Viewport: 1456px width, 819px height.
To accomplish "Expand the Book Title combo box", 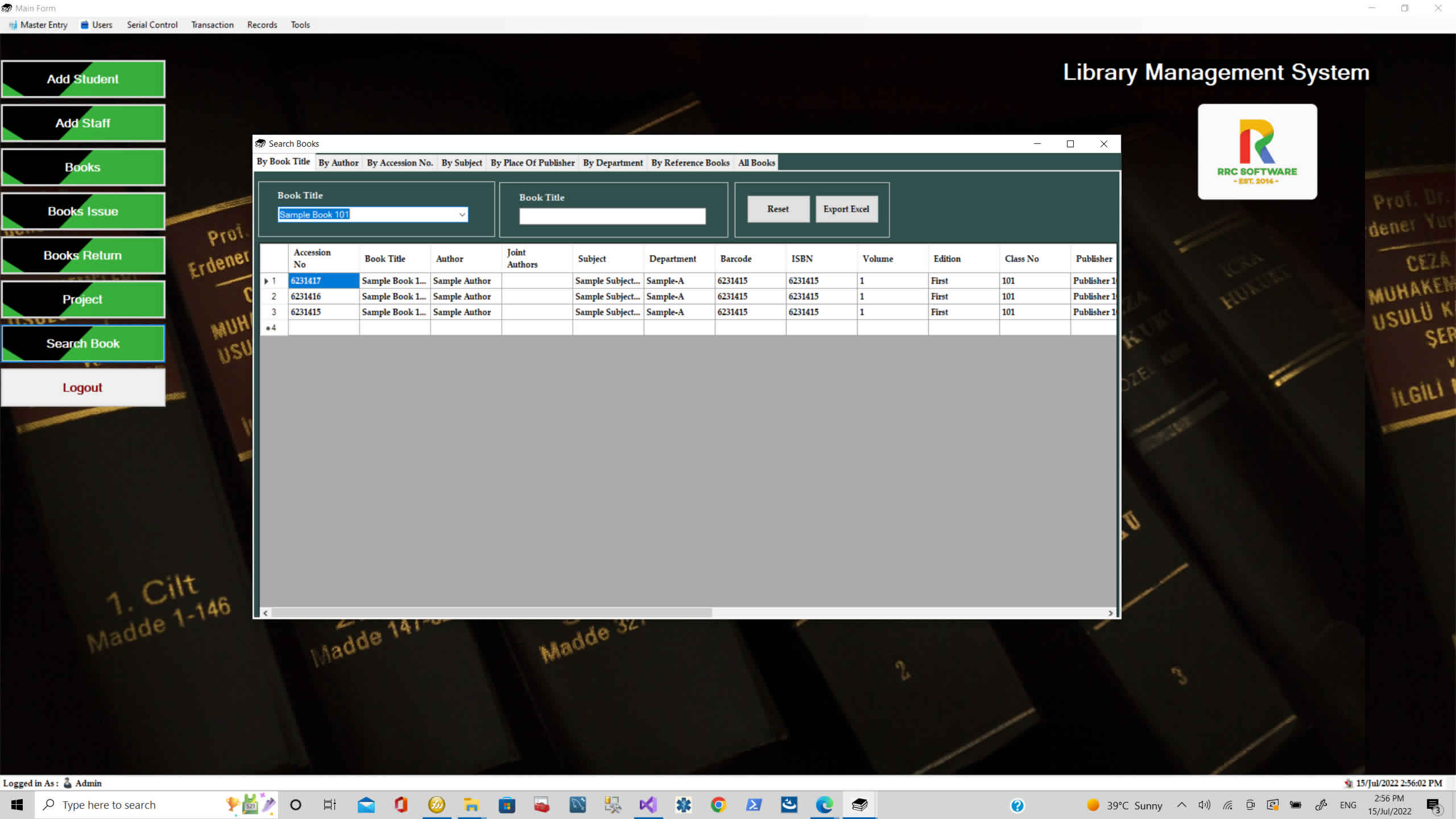I will click(x=462, y=214).
